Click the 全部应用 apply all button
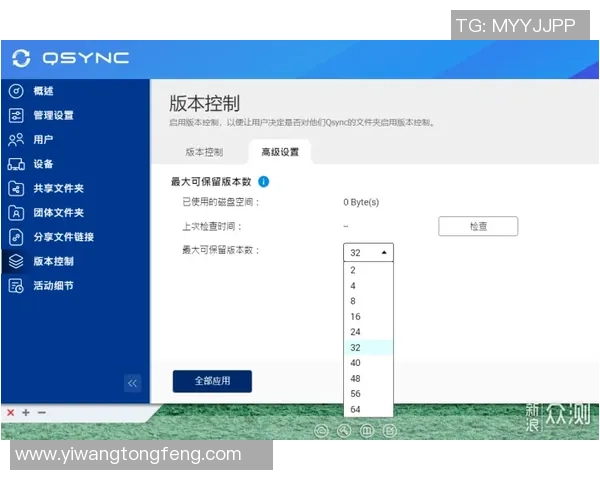Screen dimensions: 600x480 coord(212,381)
